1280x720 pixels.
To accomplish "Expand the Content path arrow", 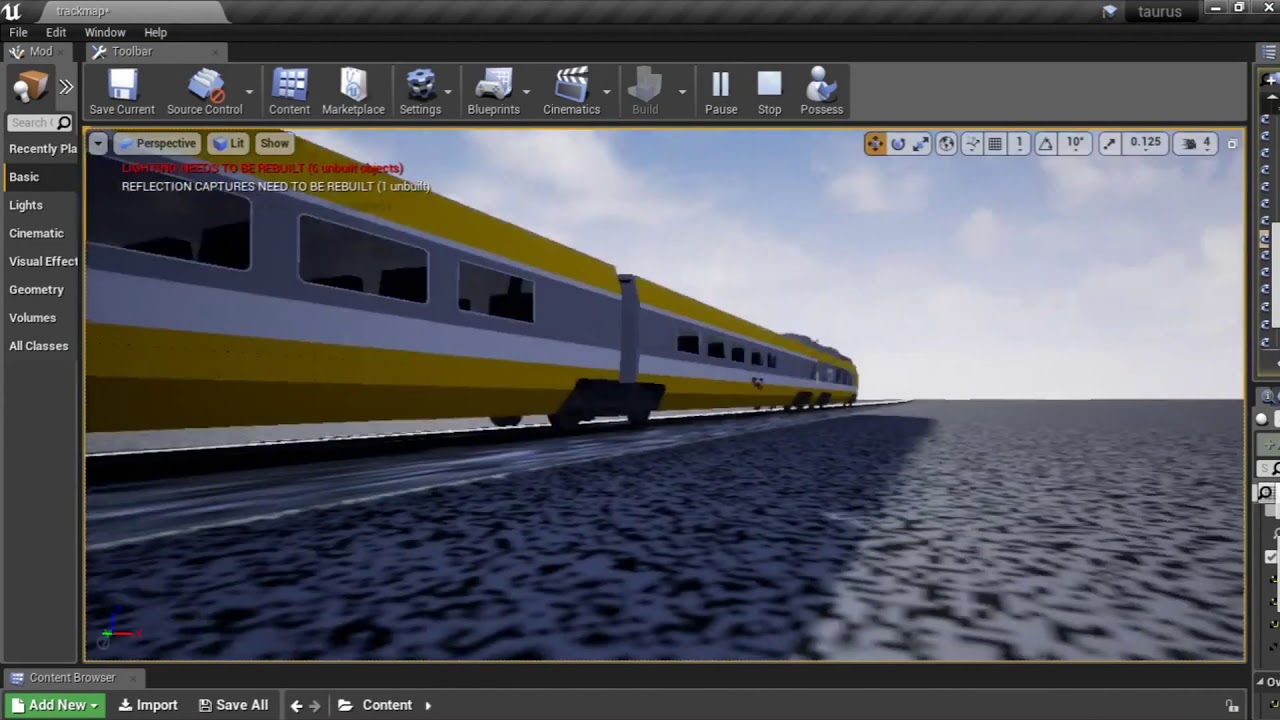I will [x=428, y=706].
